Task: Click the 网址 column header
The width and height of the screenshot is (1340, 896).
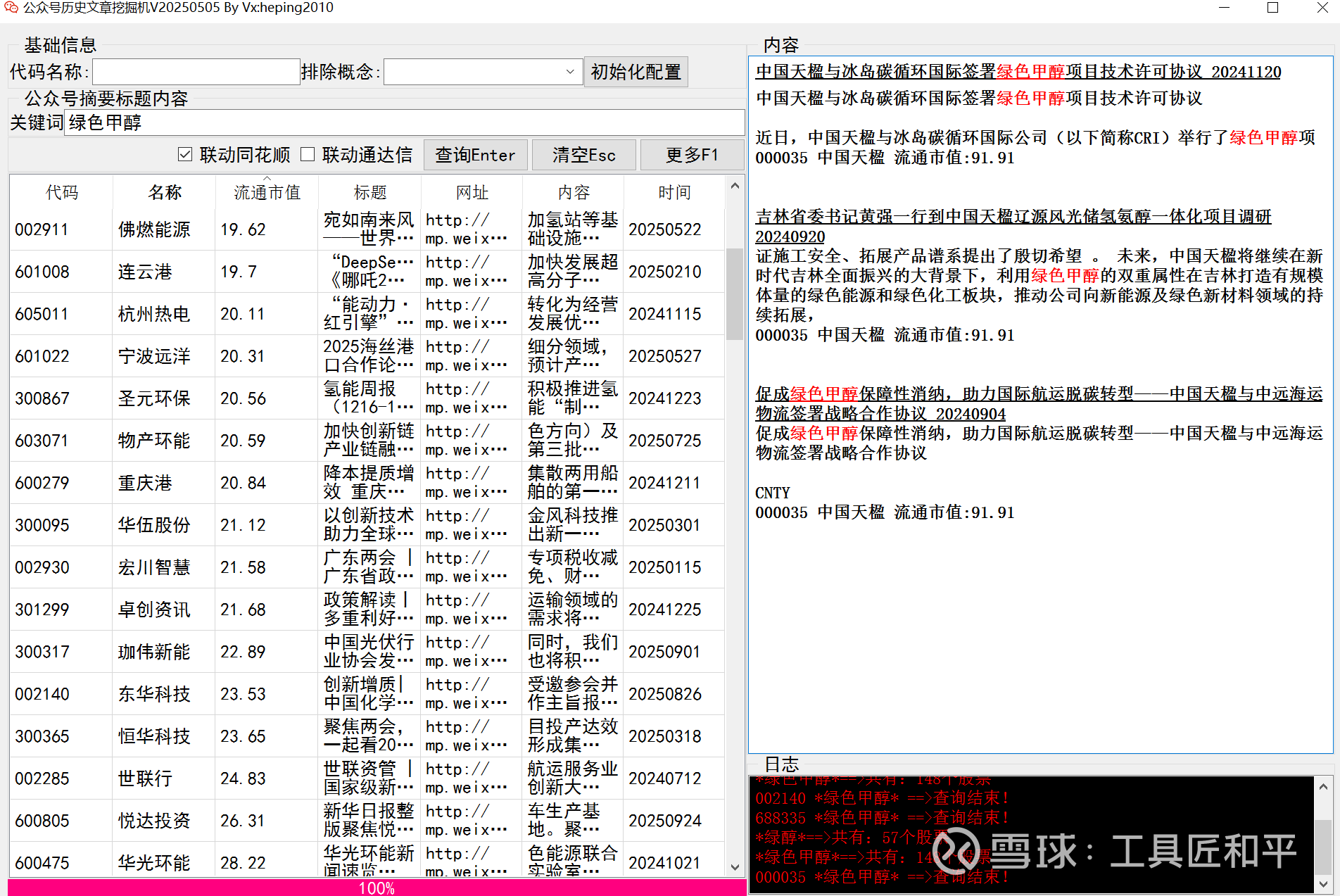Action: click(472, 192)
